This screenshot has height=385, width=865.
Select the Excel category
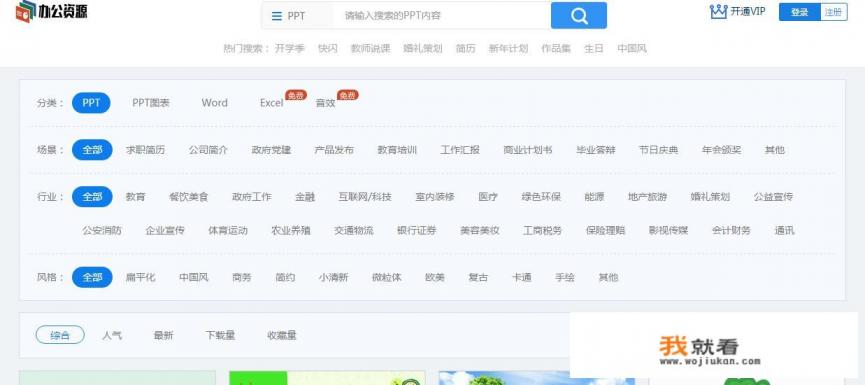click(x=271, y=103)
